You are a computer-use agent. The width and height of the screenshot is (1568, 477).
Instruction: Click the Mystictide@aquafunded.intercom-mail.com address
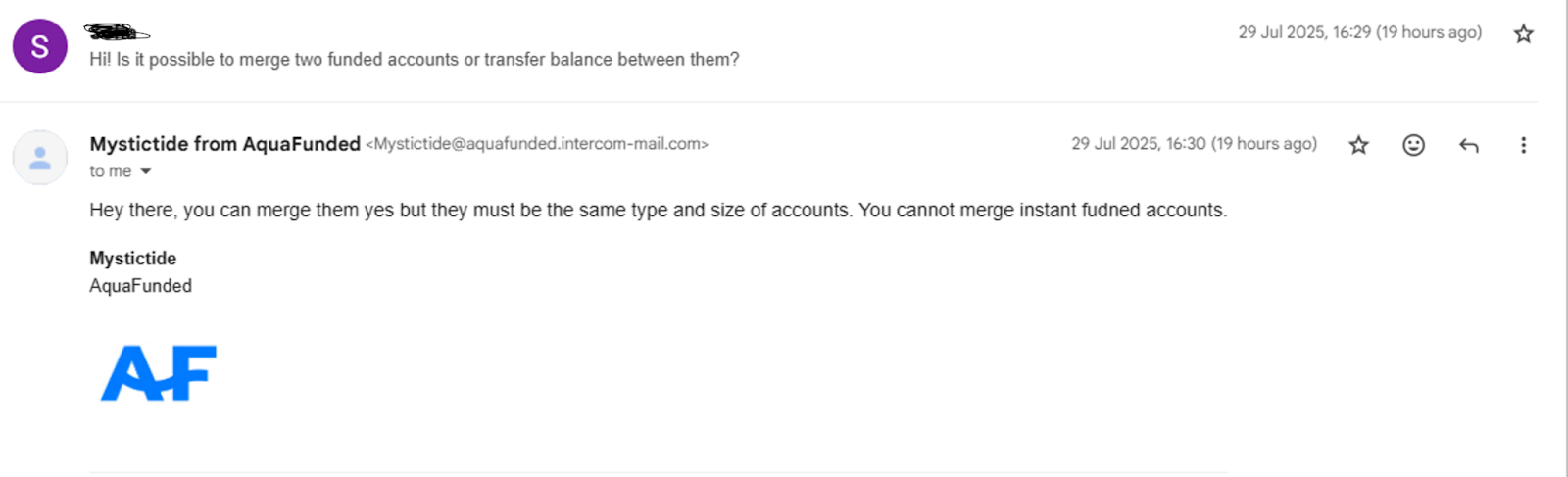pyautogui.click(x=537, y=144)
